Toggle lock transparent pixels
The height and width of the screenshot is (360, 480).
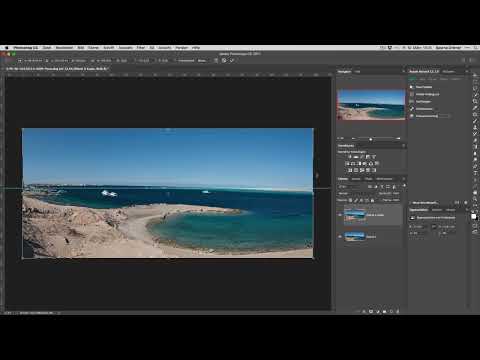tap(350, 200)
